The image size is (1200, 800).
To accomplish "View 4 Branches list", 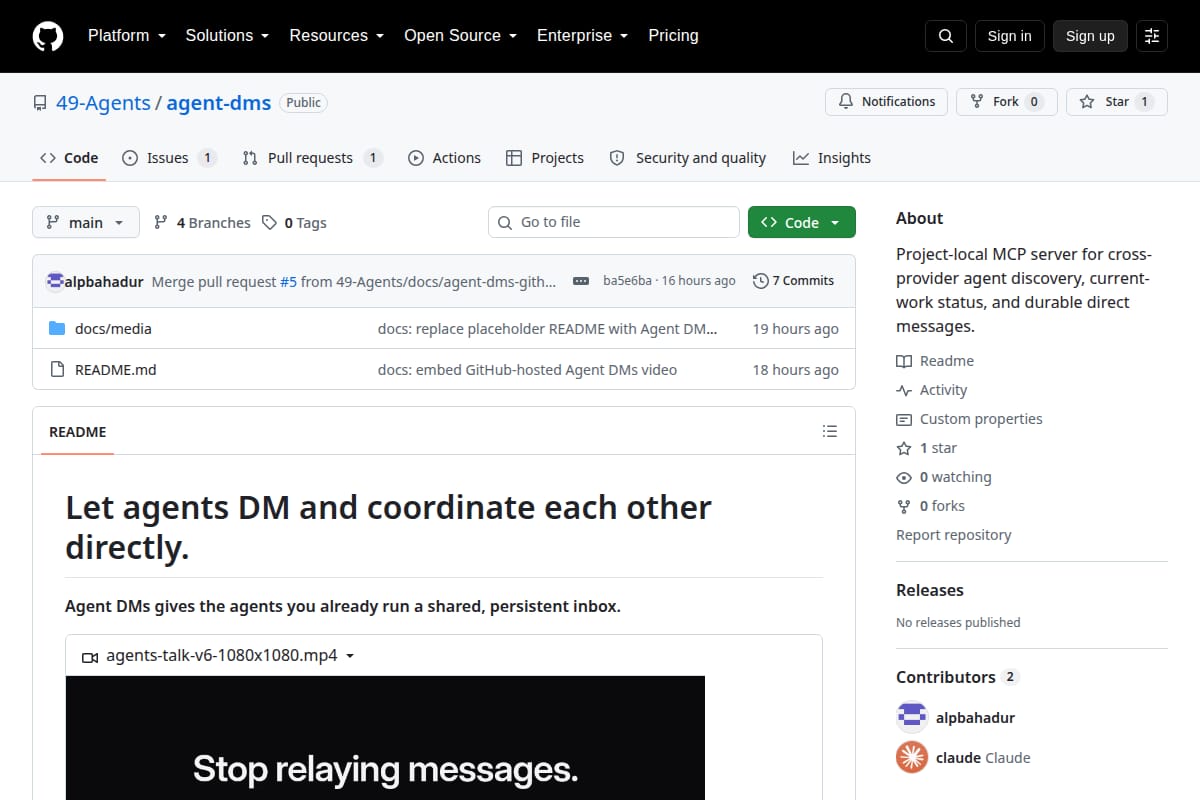I will (202, 222).
